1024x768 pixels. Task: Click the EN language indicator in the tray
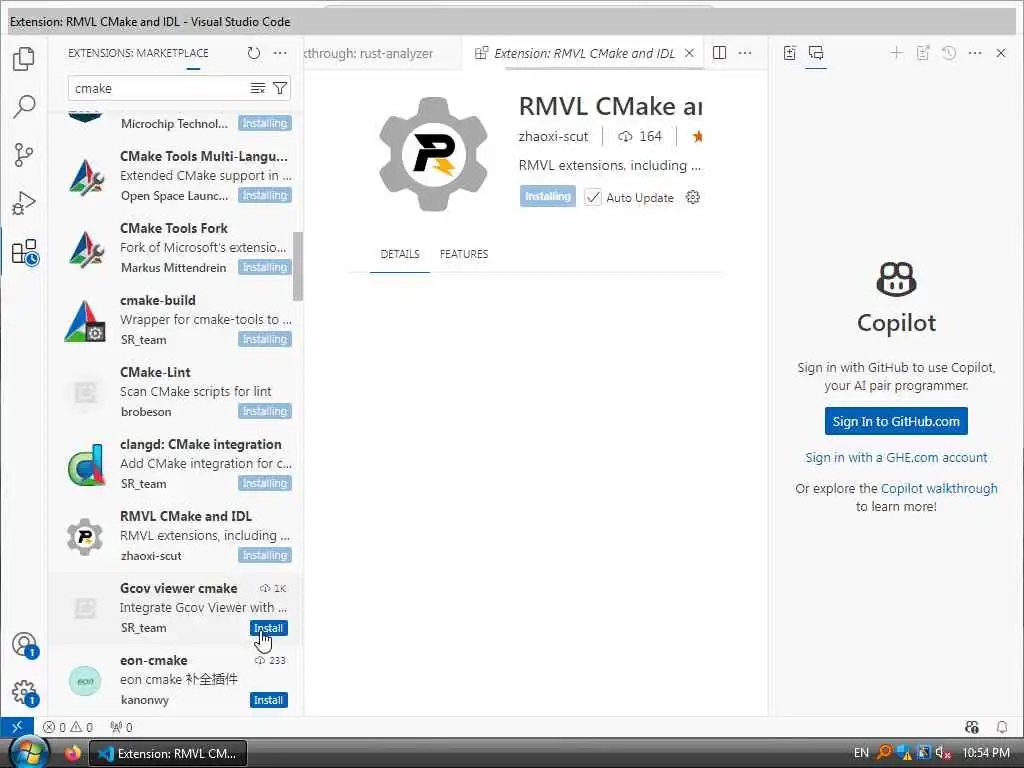(x=861, y=753)
